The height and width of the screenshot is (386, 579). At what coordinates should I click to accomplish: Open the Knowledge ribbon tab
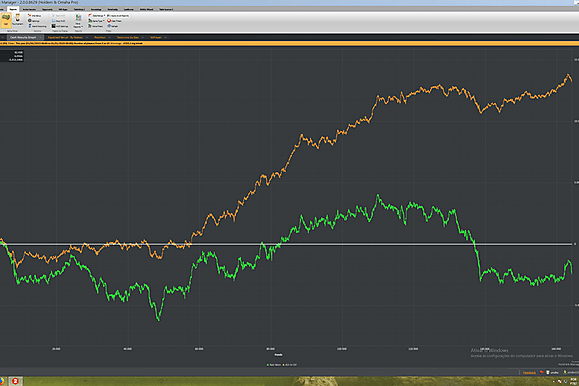(96, 9)
